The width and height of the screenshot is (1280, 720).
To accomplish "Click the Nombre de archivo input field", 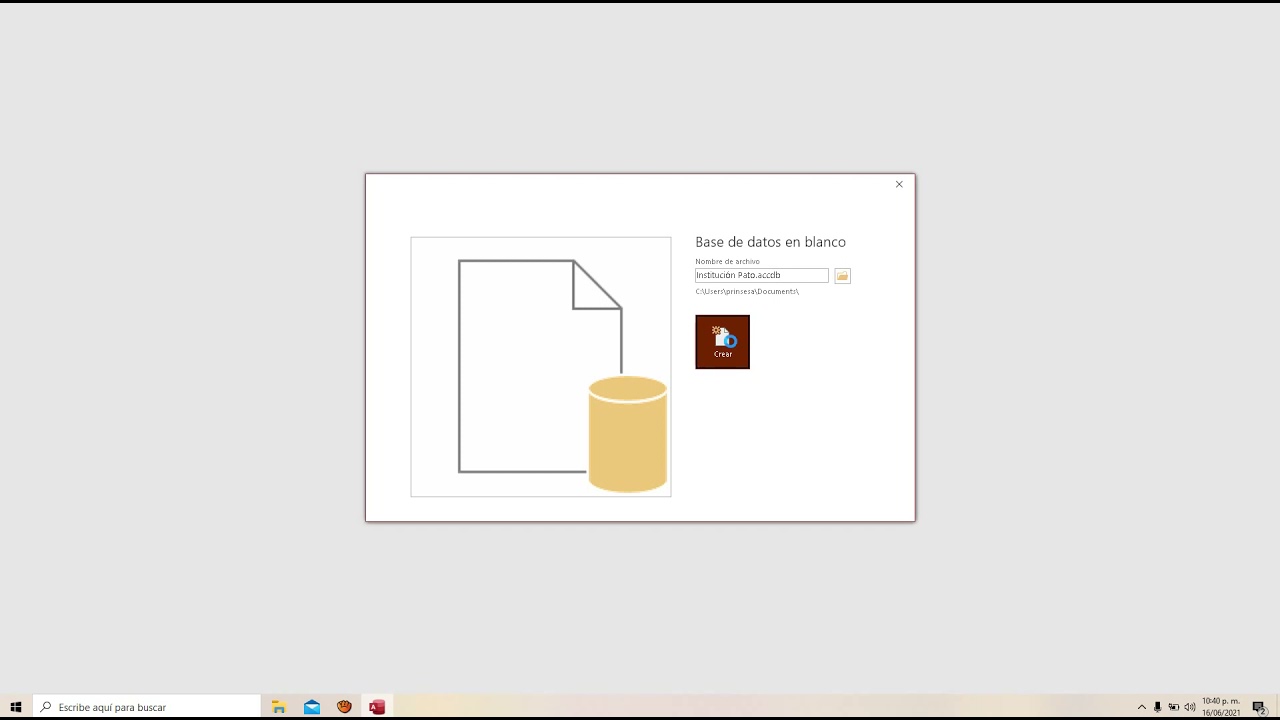I will click(762, 275).
